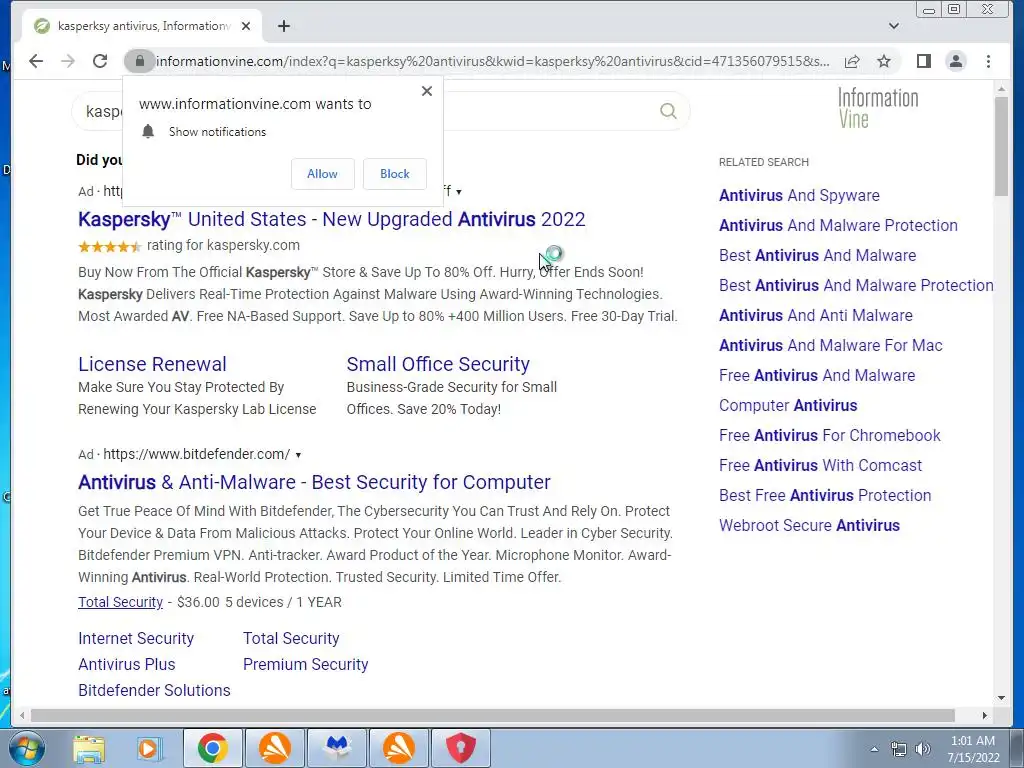Open the Malwarebytes taskbar icon
This screenshot has height=768, width=1024.
click(x=337, y=748)
